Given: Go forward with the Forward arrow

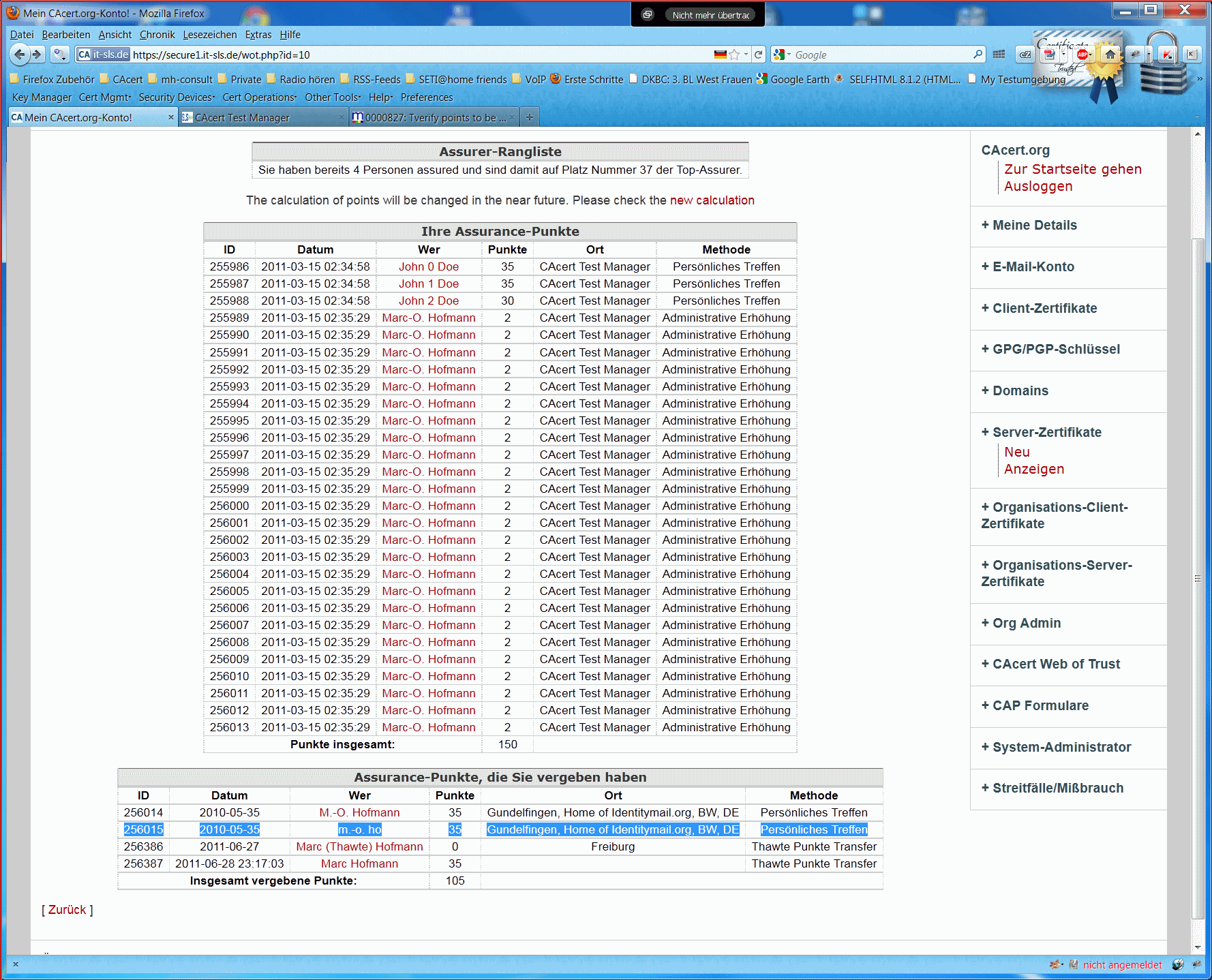Looking at the screenshot, I should (37, 55).
